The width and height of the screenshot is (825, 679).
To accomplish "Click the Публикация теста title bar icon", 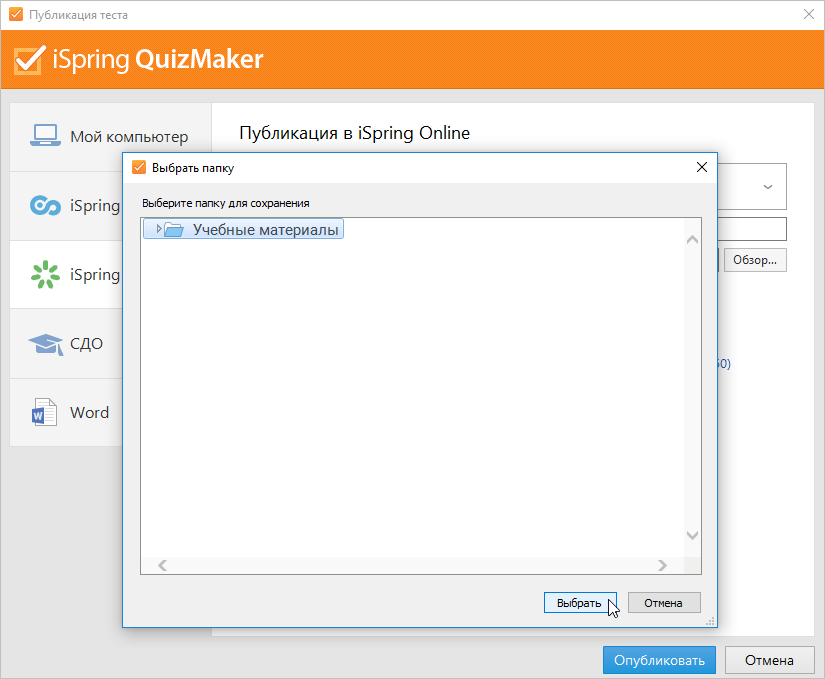I will click(16, 14).
